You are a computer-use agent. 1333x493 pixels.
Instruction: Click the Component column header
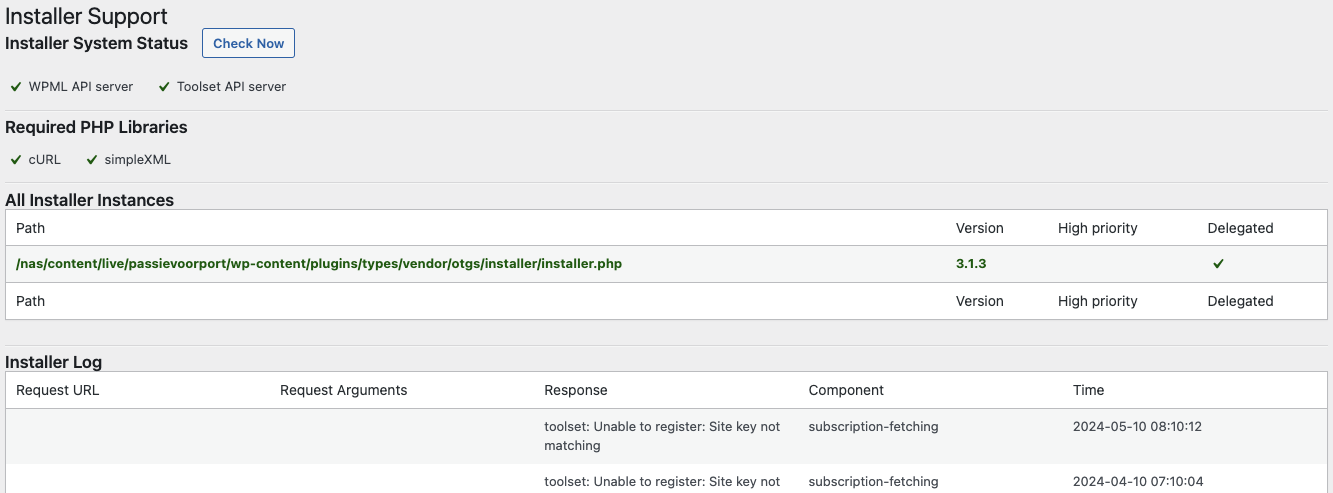click(x=846, y=390)
